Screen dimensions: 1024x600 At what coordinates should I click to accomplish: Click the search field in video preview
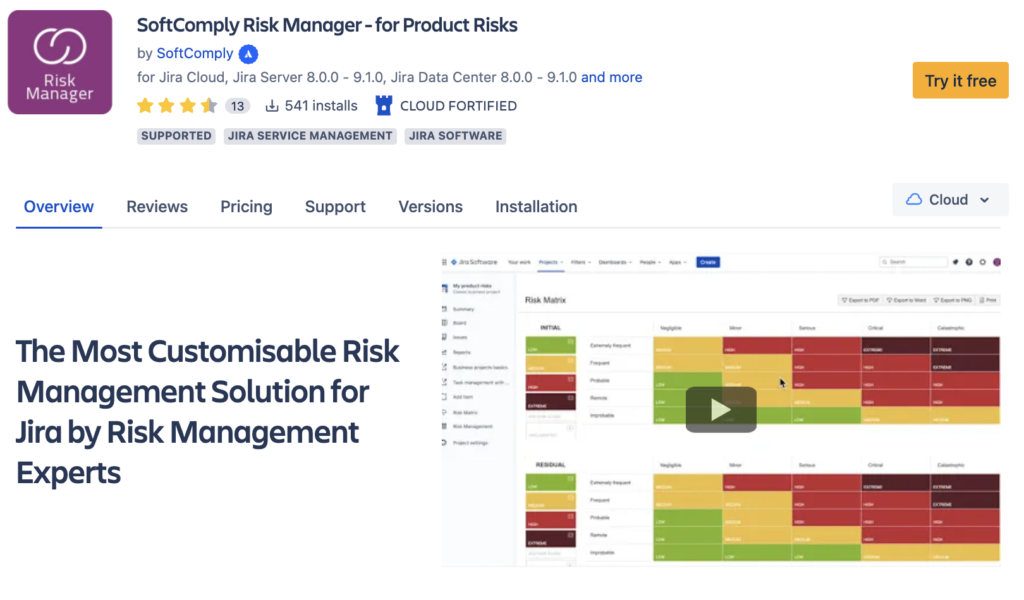(914, 262)
